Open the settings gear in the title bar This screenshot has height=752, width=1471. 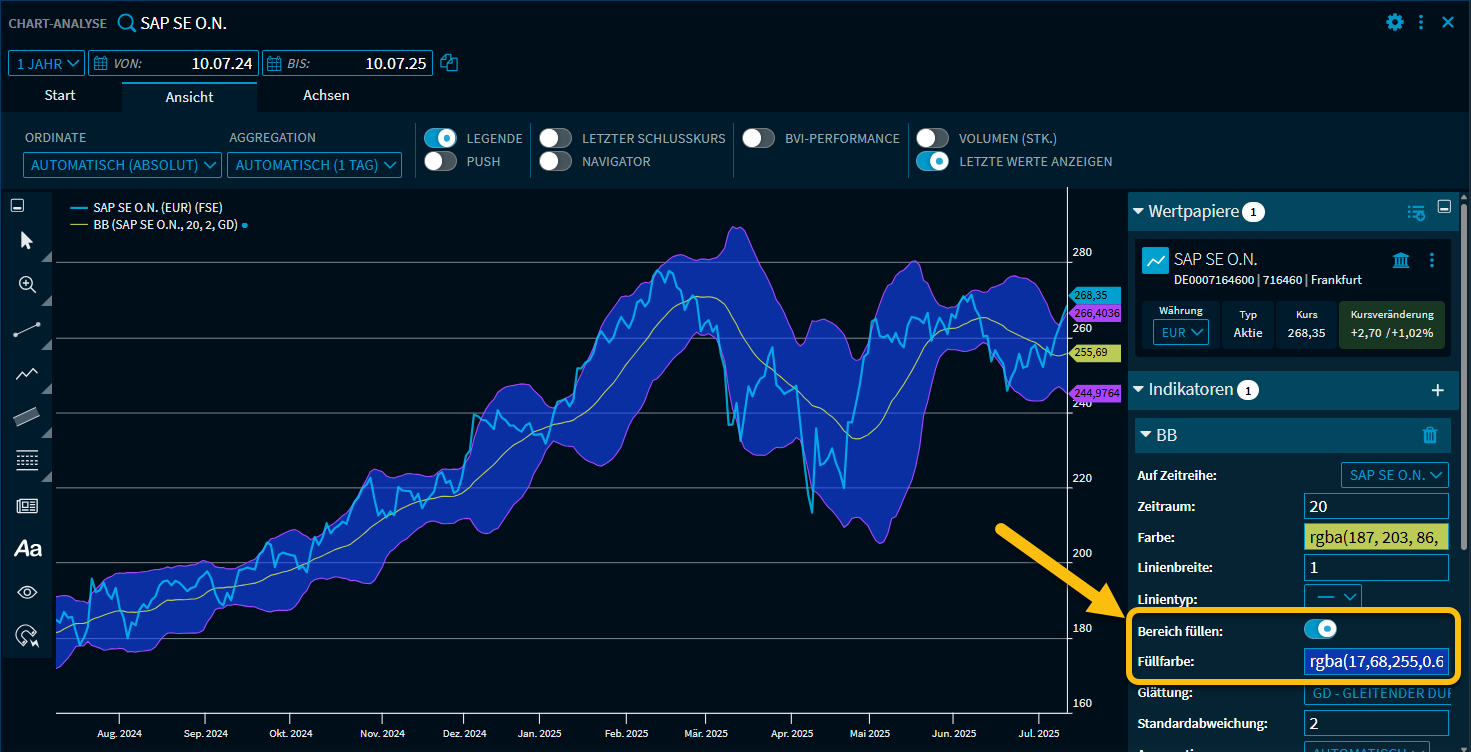pos(1394,21)
